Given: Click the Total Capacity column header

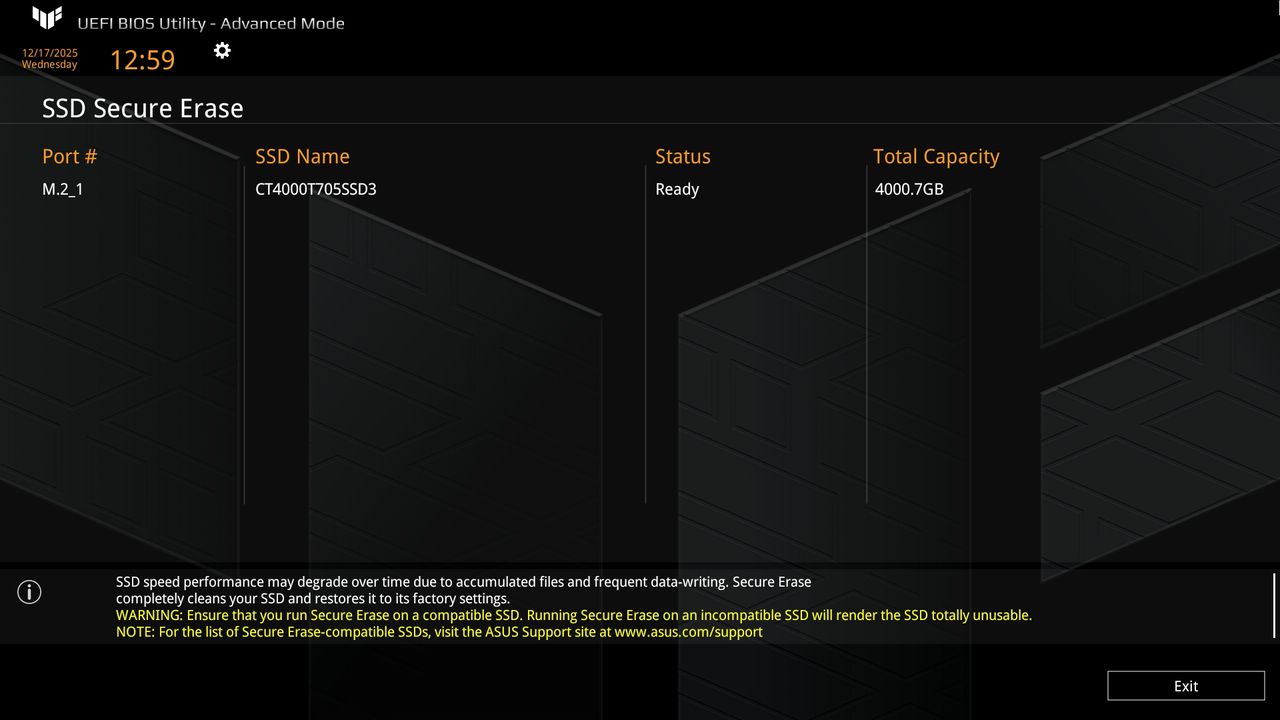Looking at the screenshot, I should [x=936, y=156].
